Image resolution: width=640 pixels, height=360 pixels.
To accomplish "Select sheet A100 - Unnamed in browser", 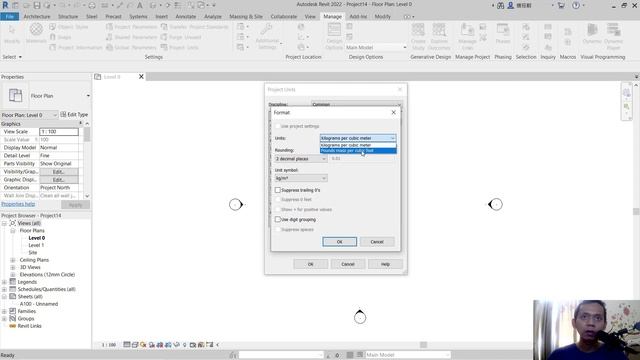I will pyautogui.click(x=39, y=304).
